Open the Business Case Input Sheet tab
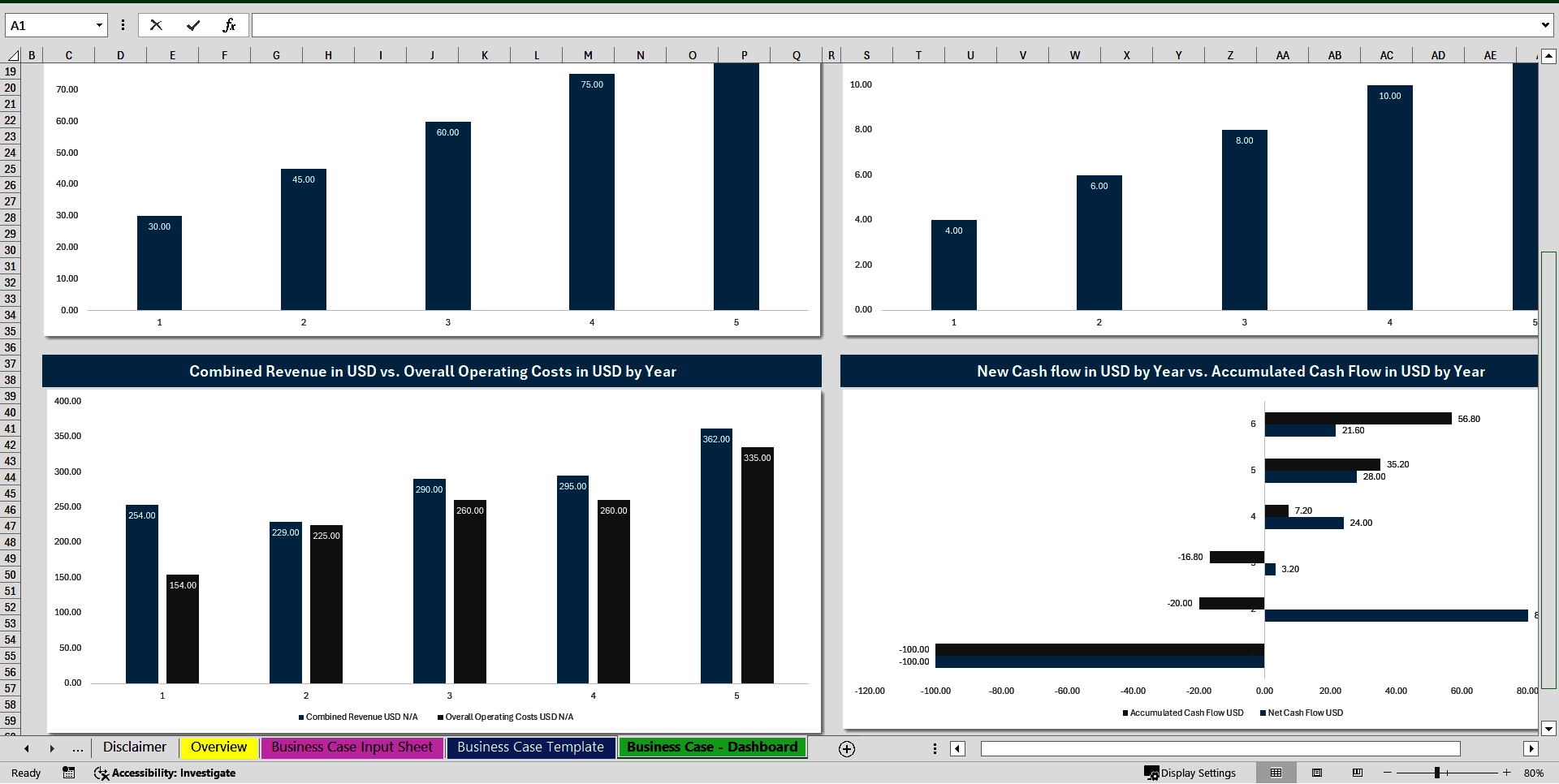This screenshot has width=1559, height=784. [352, 747]
